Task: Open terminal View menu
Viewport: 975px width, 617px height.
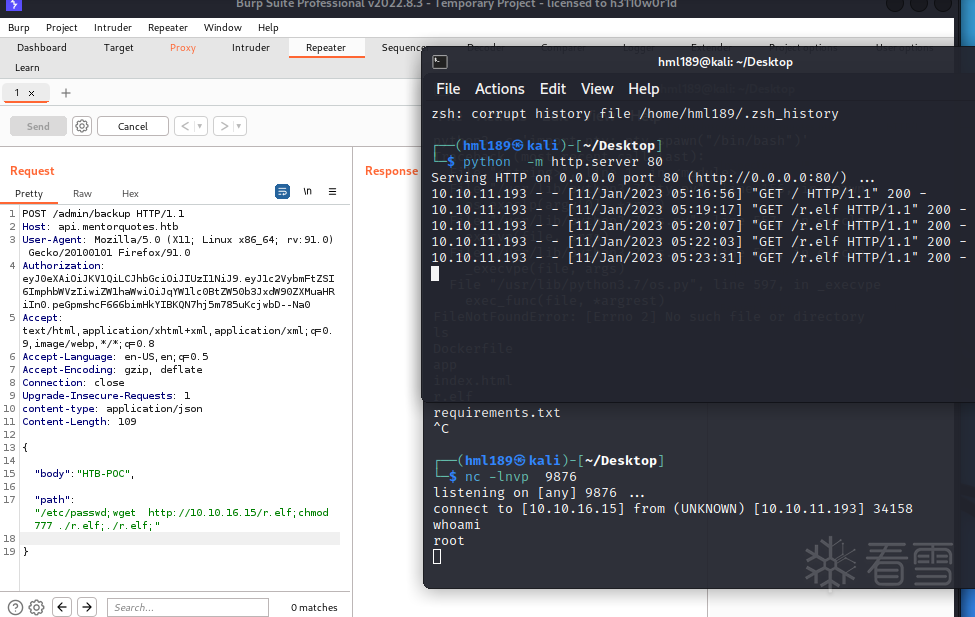Action: click(x=597, y=89)
